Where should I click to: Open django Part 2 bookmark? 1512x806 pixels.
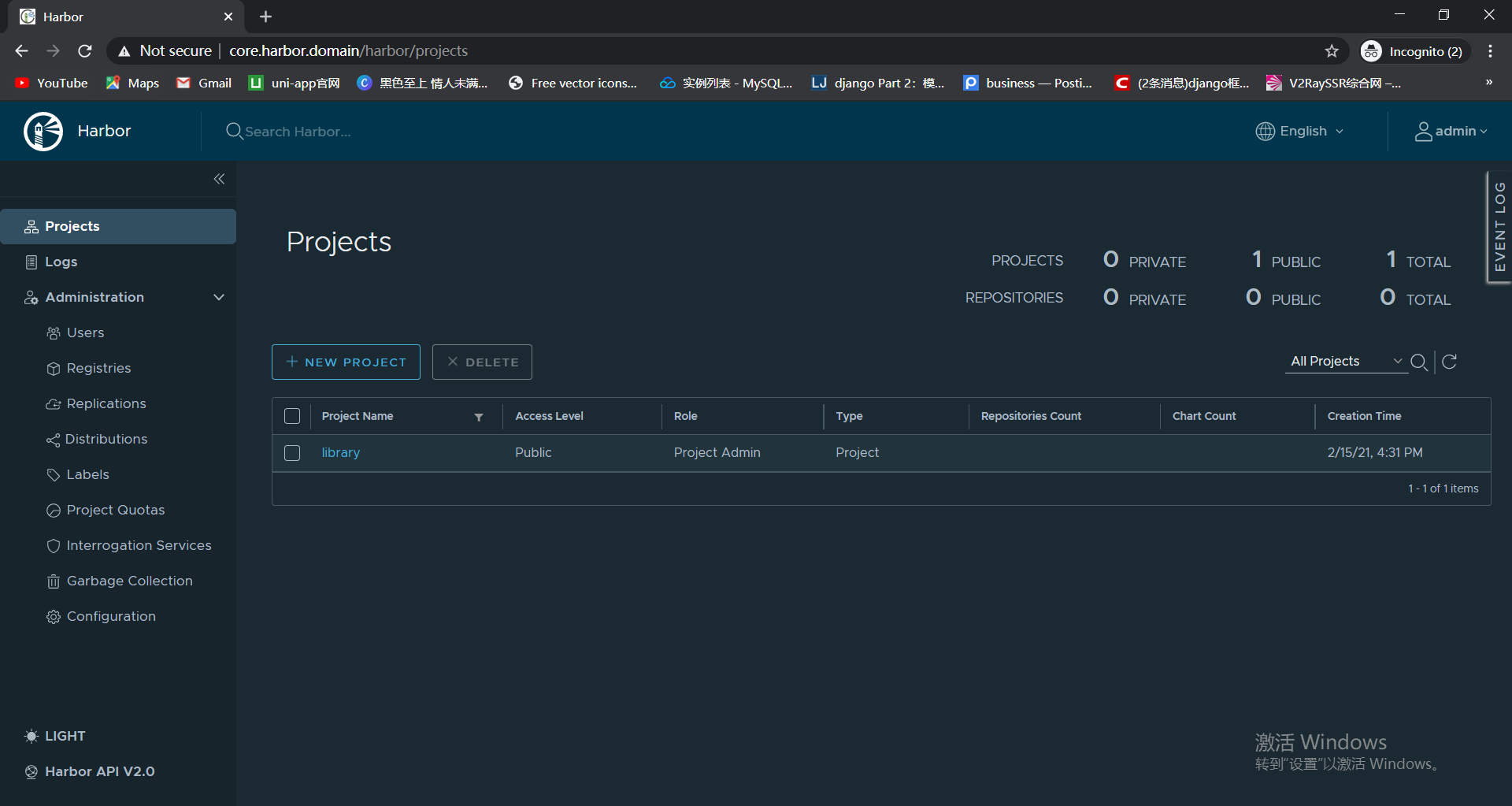click(878, 83)
